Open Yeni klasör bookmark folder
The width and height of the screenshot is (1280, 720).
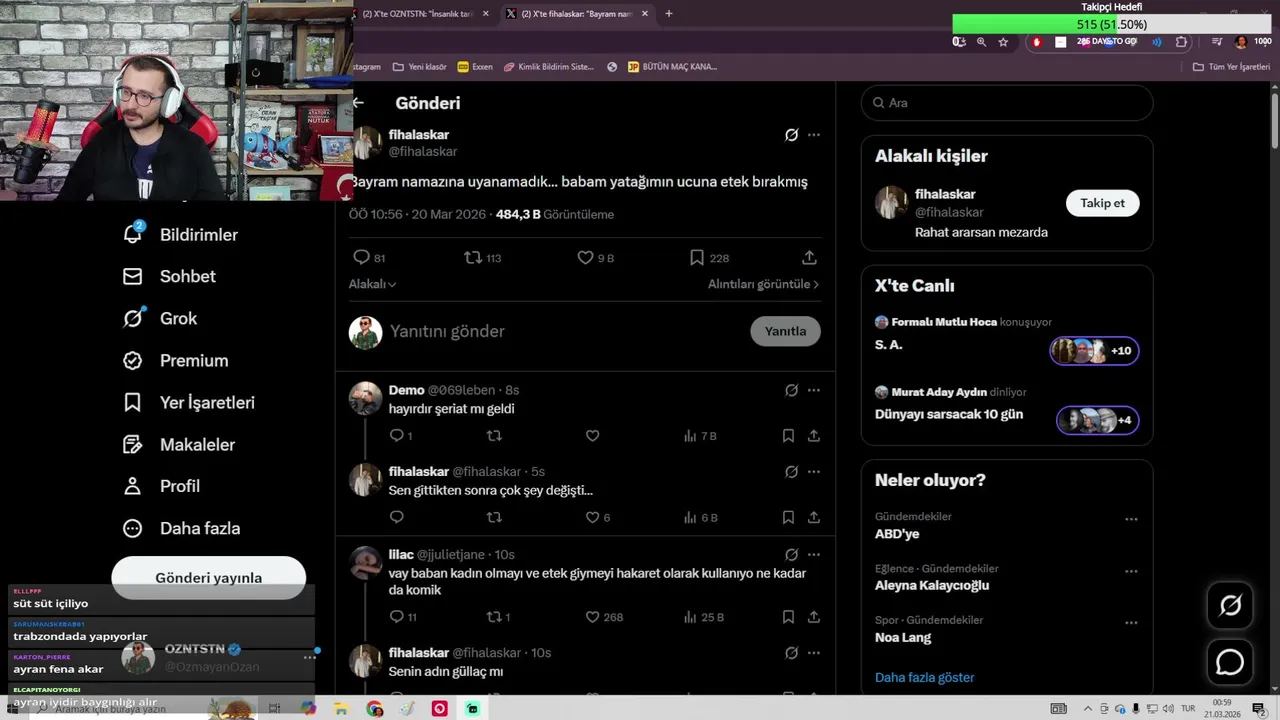pos(420,67)
